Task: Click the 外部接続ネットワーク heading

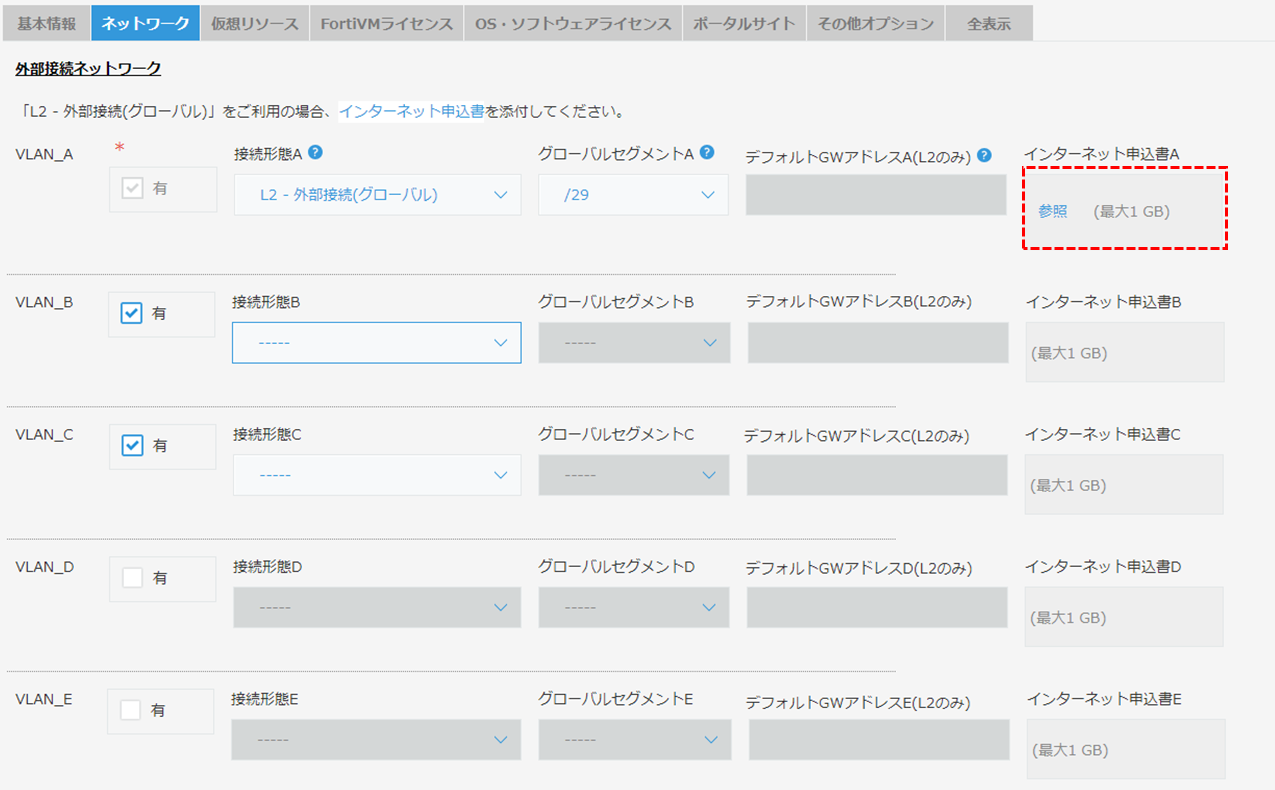Action: 88,68
